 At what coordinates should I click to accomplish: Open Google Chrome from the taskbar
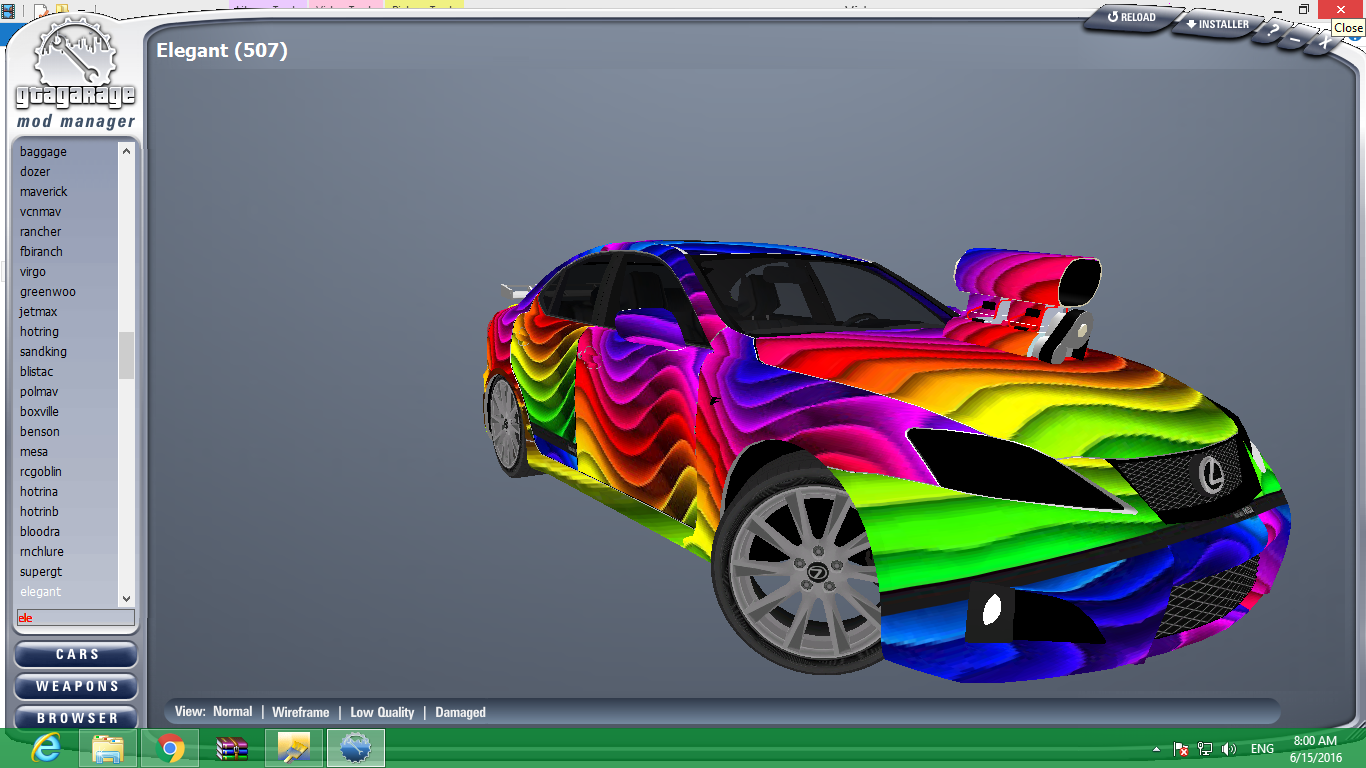click(x=170, y=748)
